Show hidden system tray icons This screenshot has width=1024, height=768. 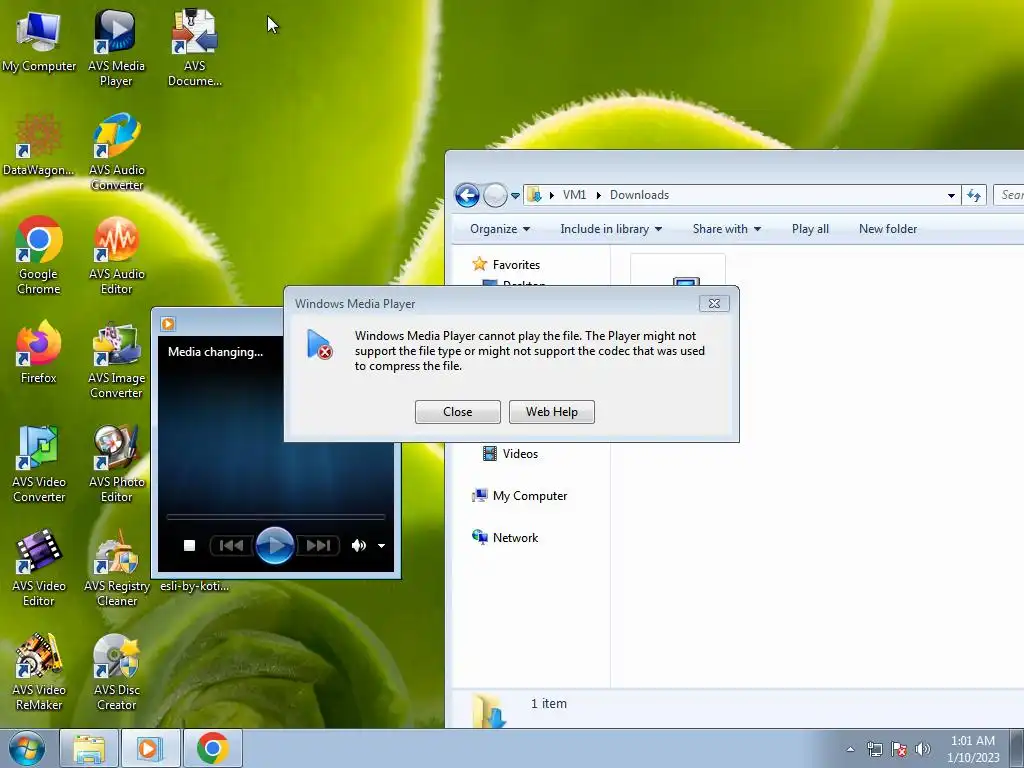(850, 749)
